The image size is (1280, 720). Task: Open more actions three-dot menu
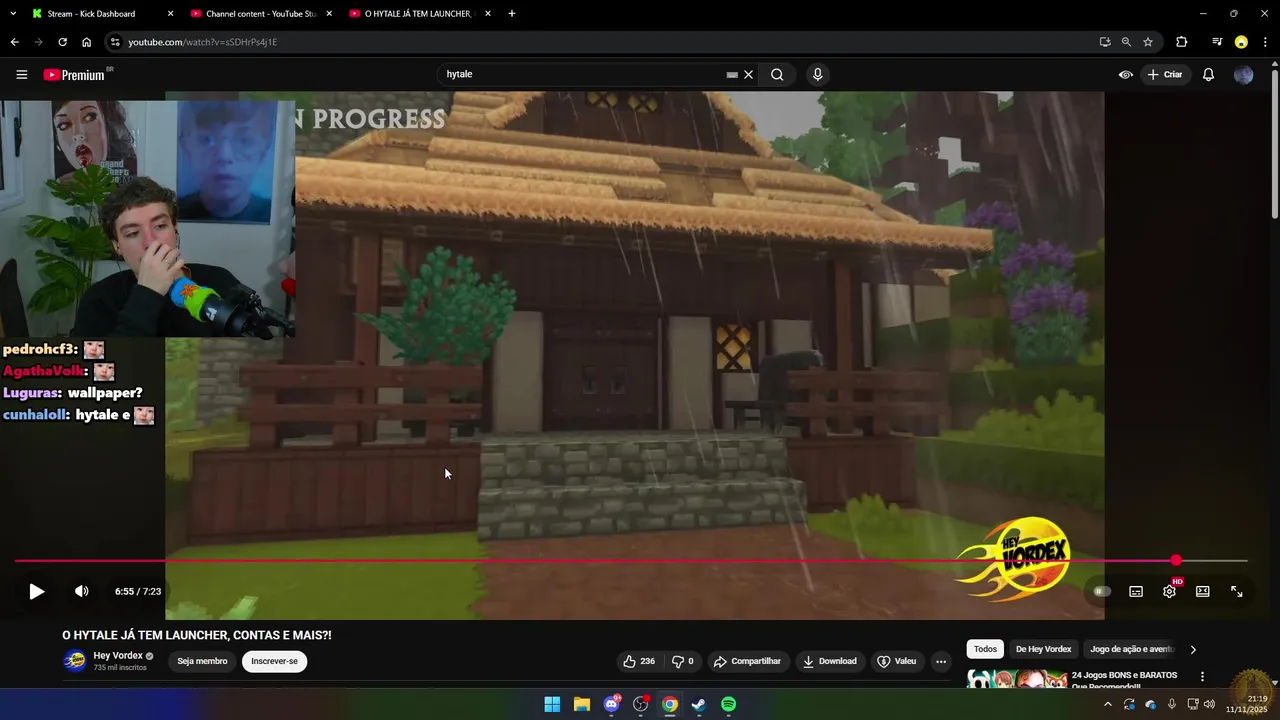point(940,661)
